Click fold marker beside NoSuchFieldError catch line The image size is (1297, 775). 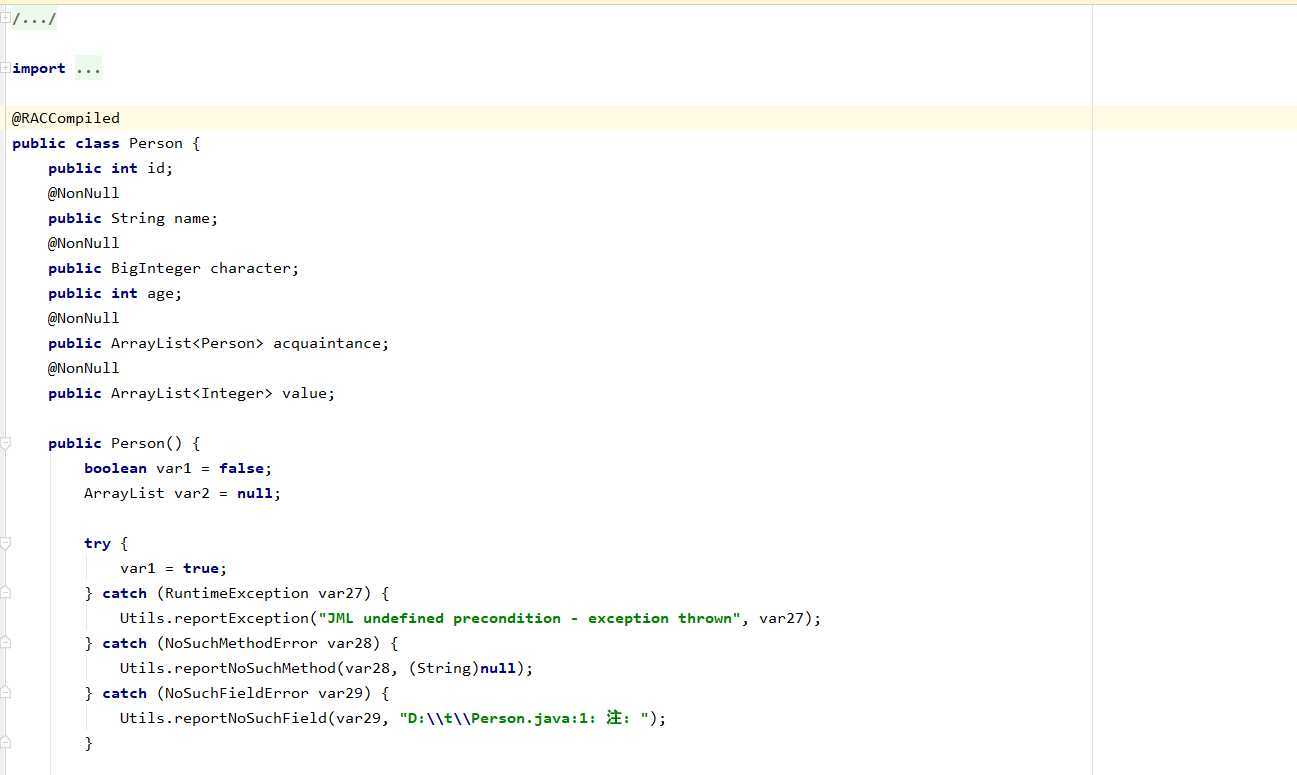pos(5,693)
